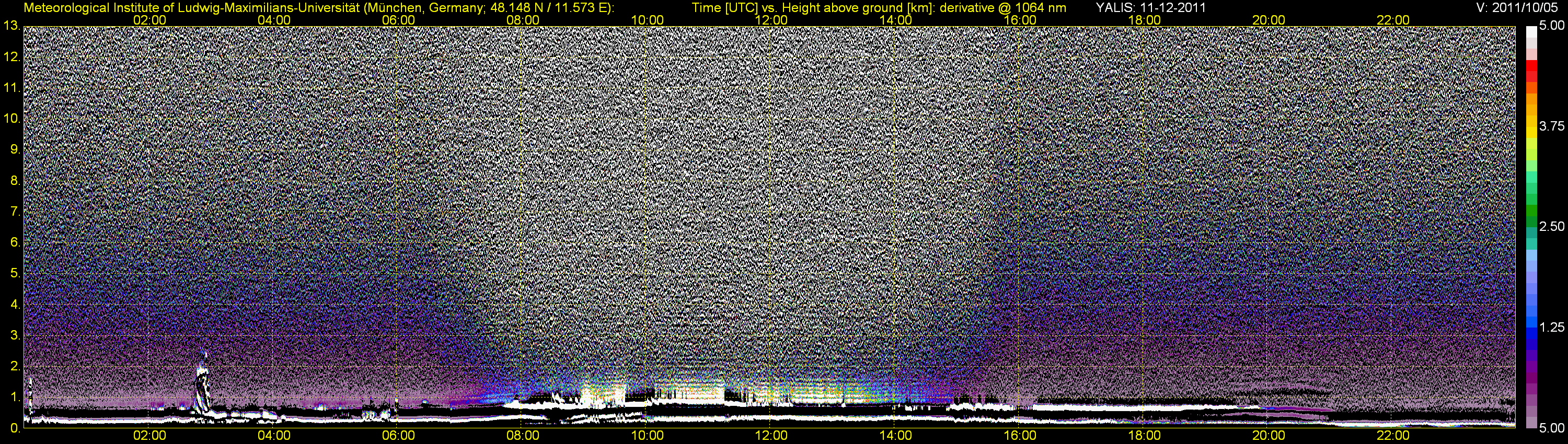Click the 2 km height axis label
This screenshot has width=1568, height=444.
pyautogui.click(x=15, y=366)
